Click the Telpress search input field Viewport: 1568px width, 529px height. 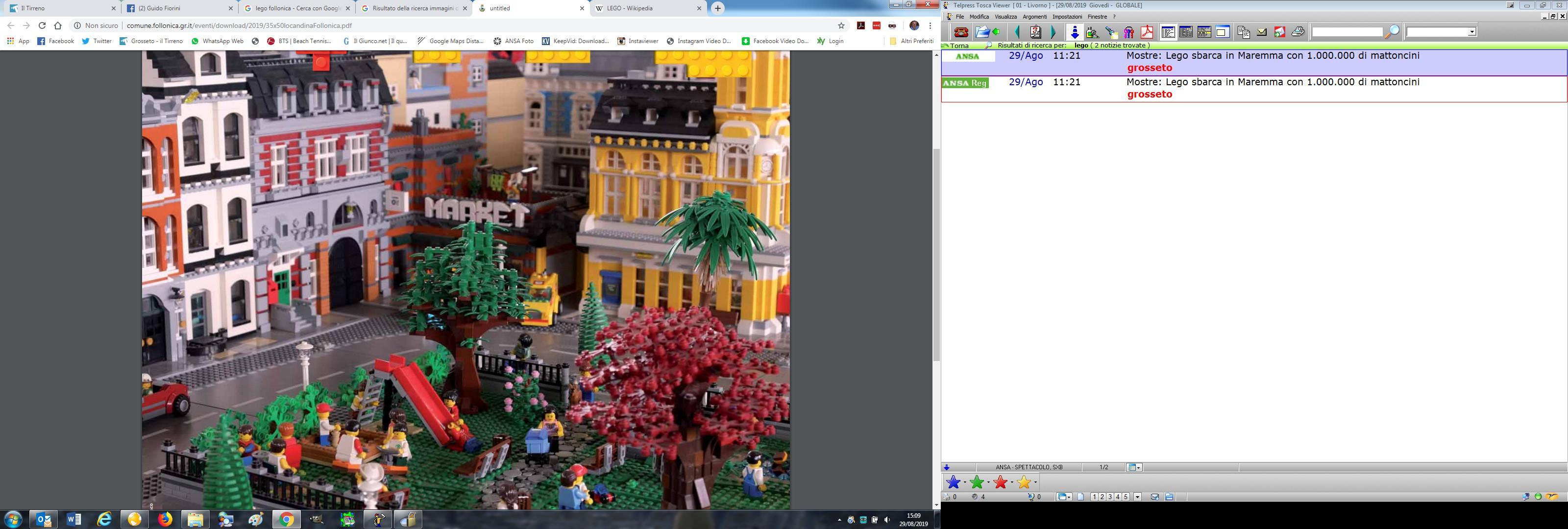(1347, 32)
